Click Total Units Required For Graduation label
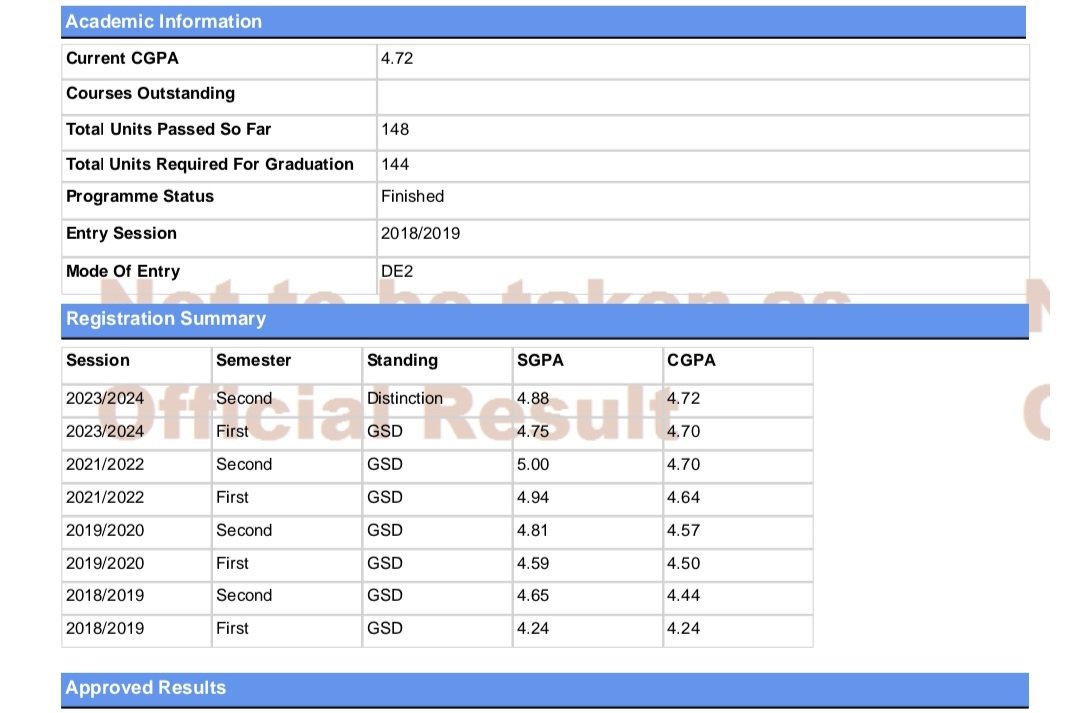 [x=209, y=165]
